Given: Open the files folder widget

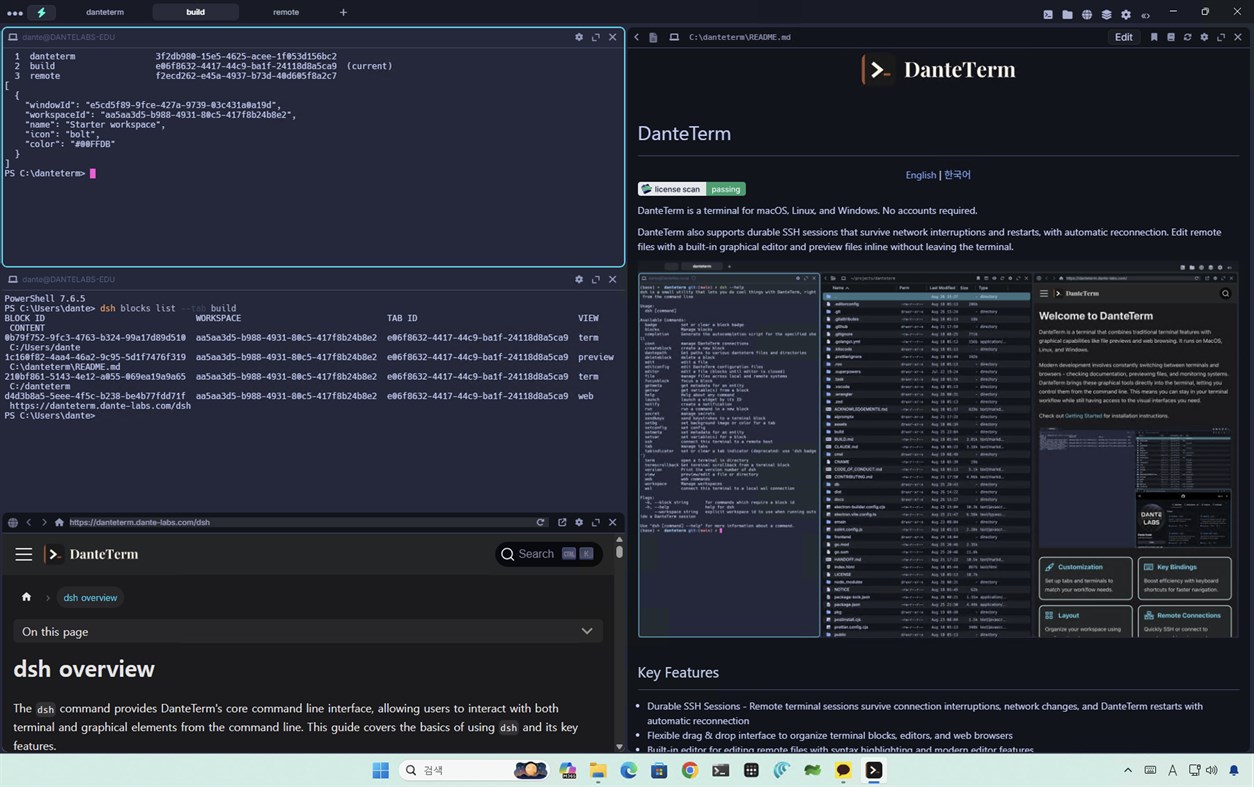Looking at the screenshot, I should click(1067, 14).
